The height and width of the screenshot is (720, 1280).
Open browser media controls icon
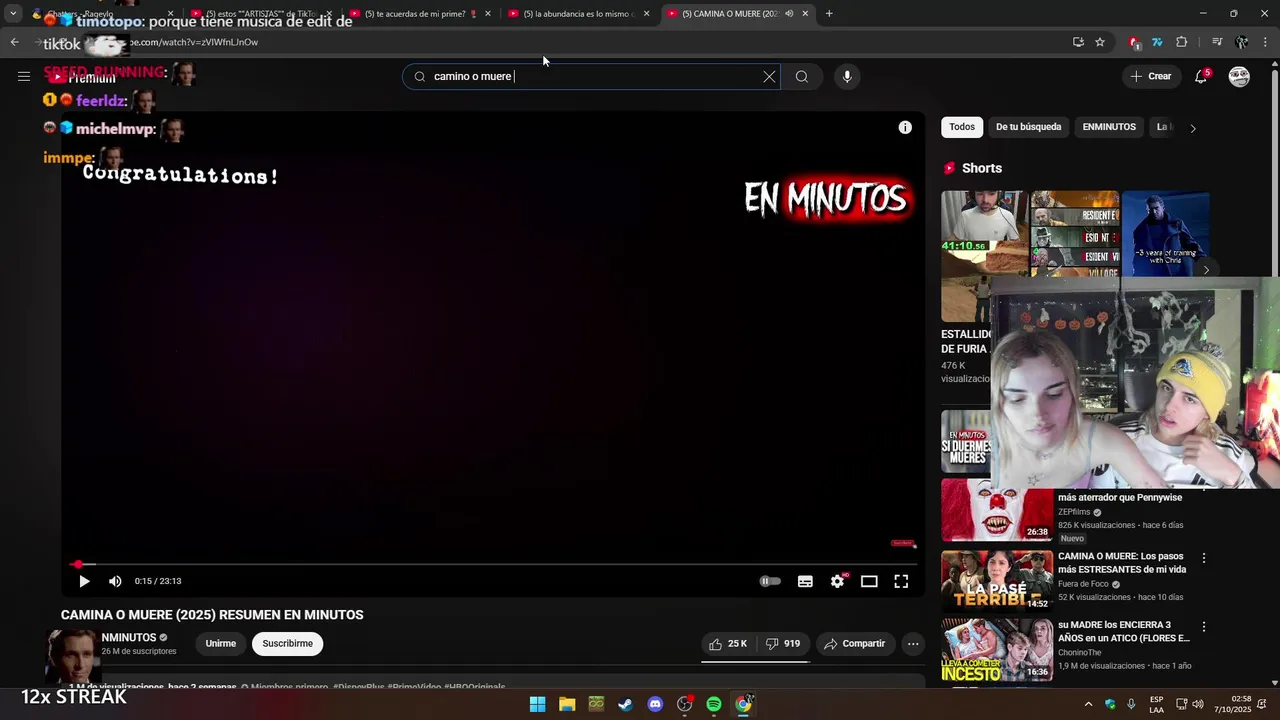click(x=1217, y=42)
